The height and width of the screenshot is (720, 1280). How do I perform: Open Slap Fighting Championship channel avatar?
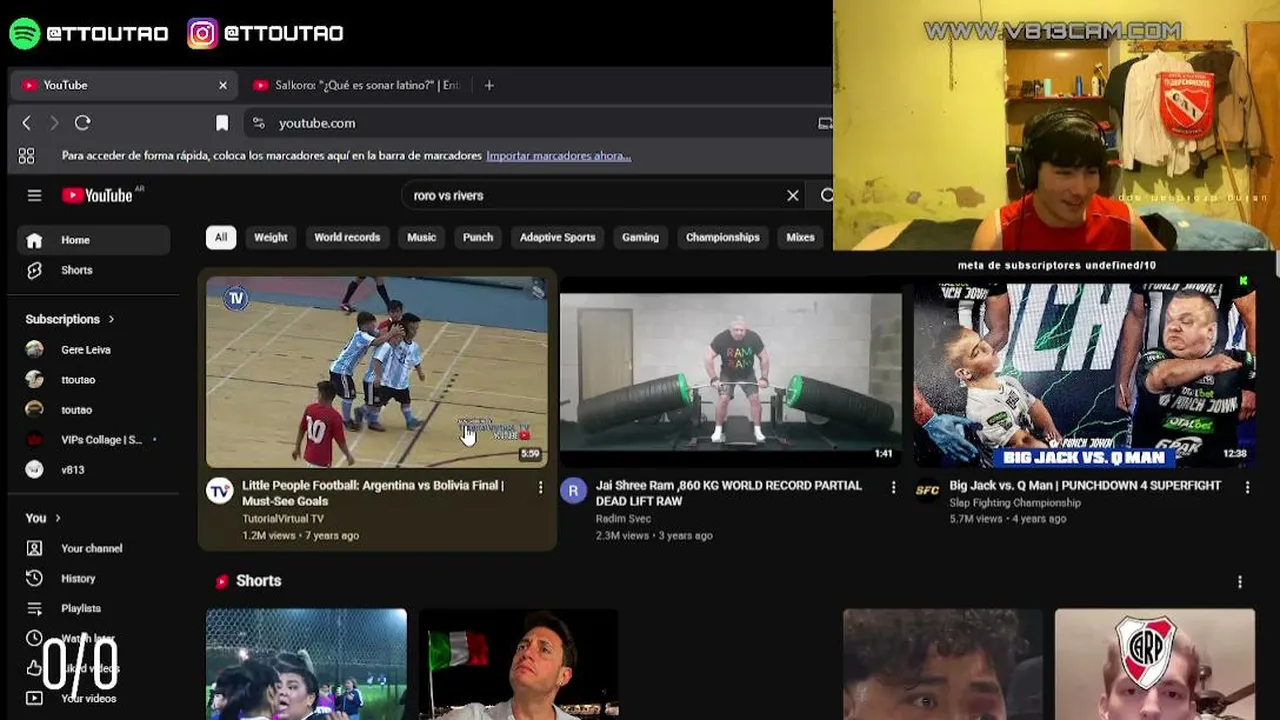927,490
